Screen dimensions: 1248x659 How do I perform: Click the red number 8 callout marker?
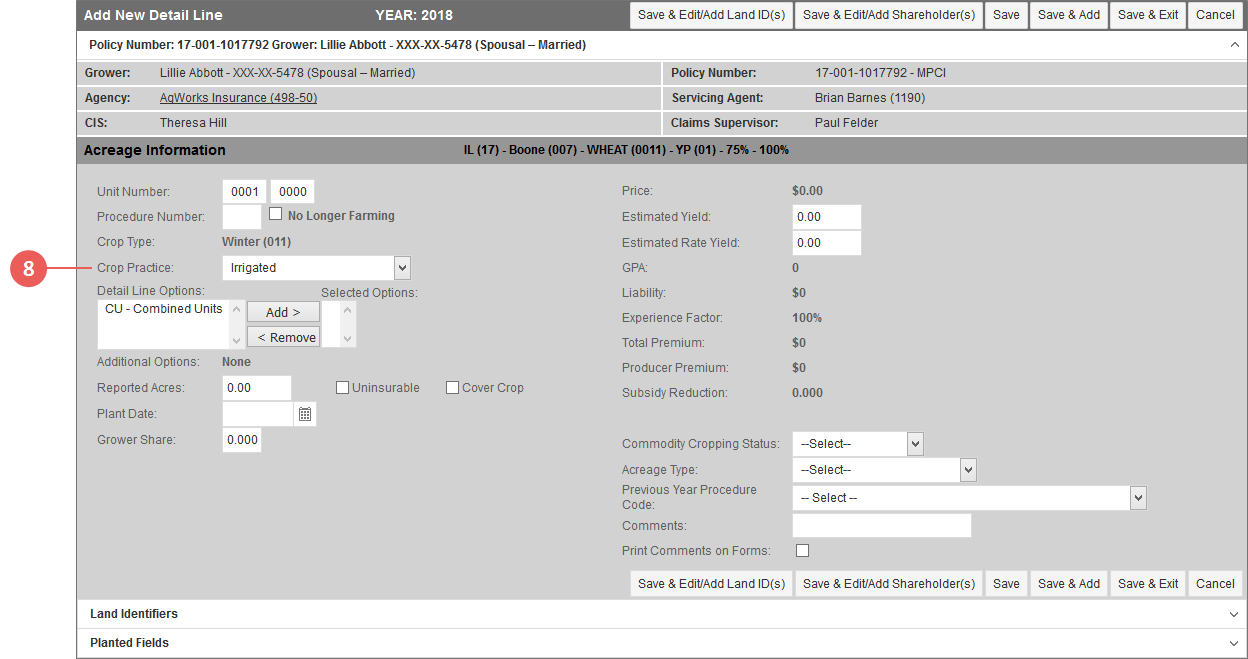click(x=28, y=268)
